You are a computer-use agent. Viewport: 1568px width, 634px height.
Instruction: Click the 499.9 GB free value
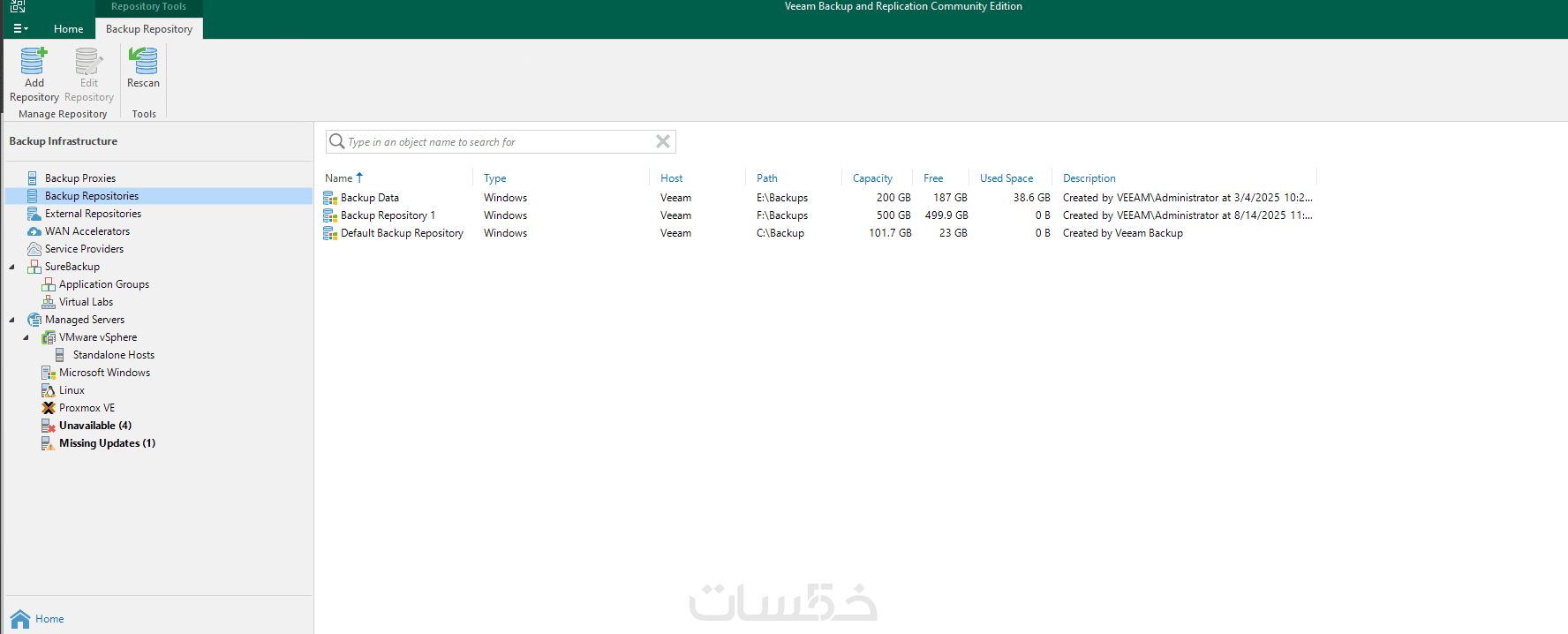pos(946,215)
